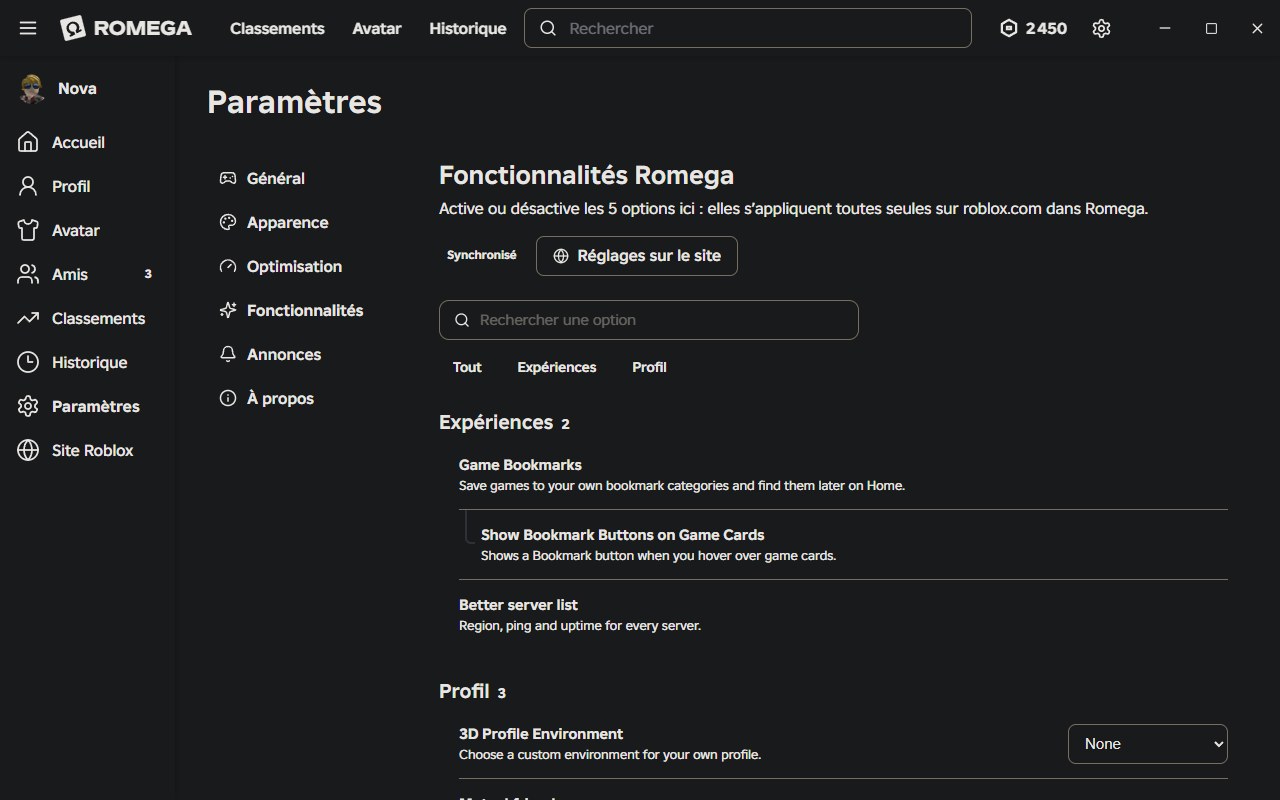This screenshot has height=800, width=1280.
Task: Click the Synchronisé status label
Action: 482,255
